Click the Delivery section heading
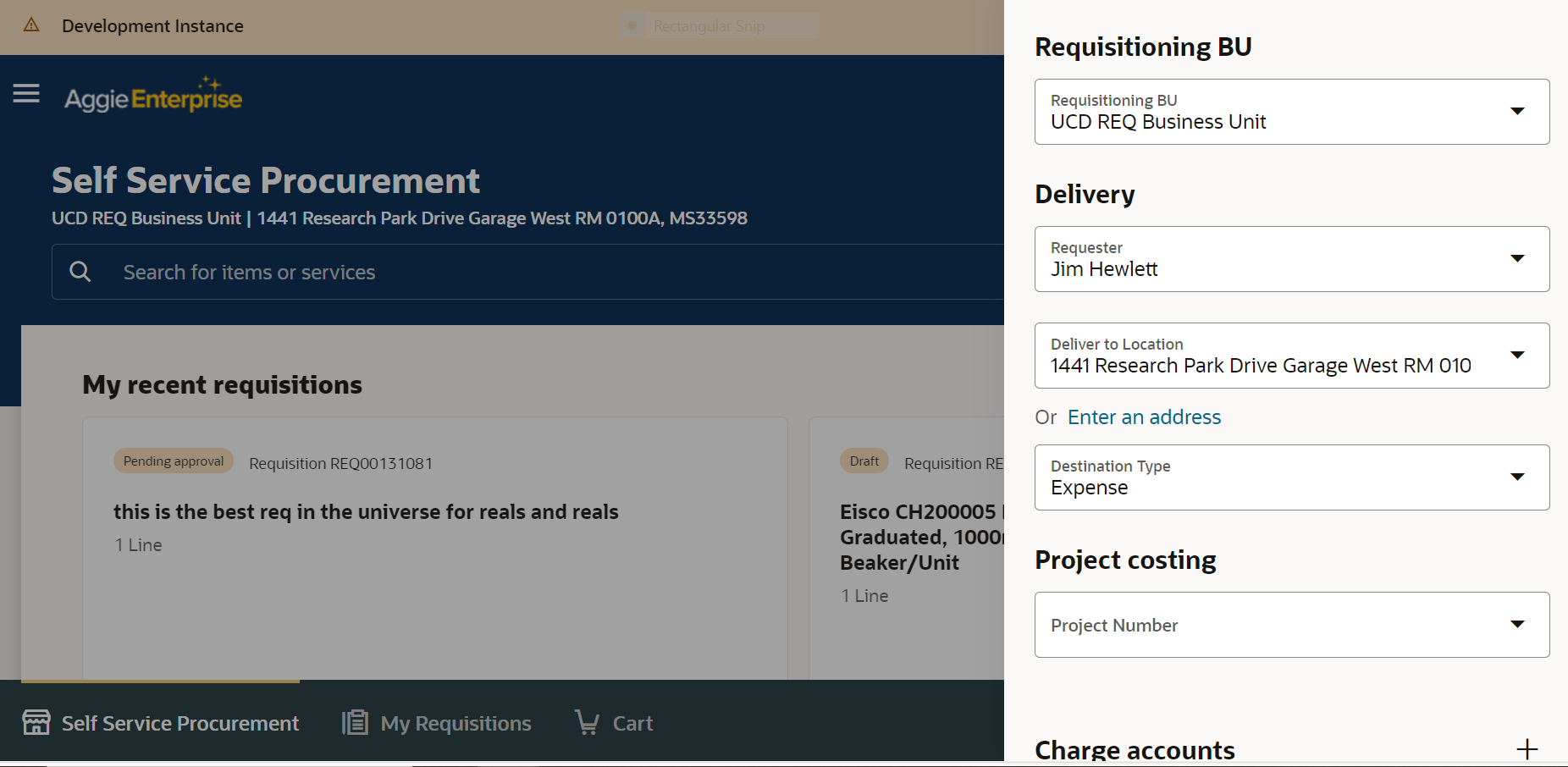Viewport: 1568px width, 767px height. 1085,194
